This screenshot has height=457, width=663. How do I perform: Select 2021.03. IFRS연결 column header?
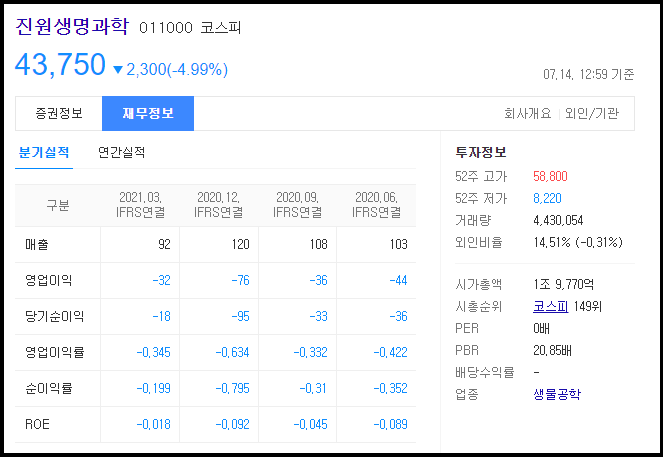click(140, 205)
